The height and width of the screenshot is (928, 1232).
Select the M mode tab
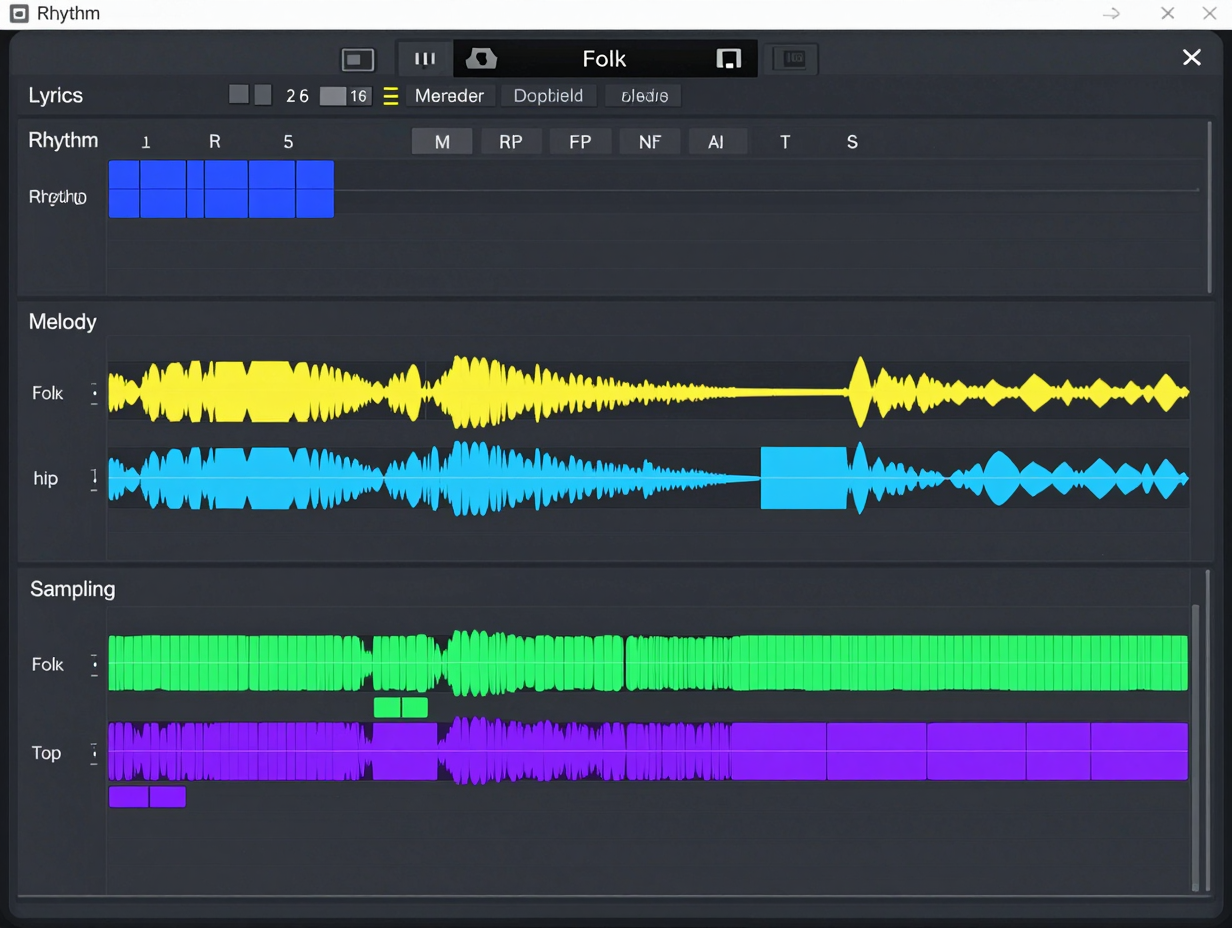(x=442, y=142)
